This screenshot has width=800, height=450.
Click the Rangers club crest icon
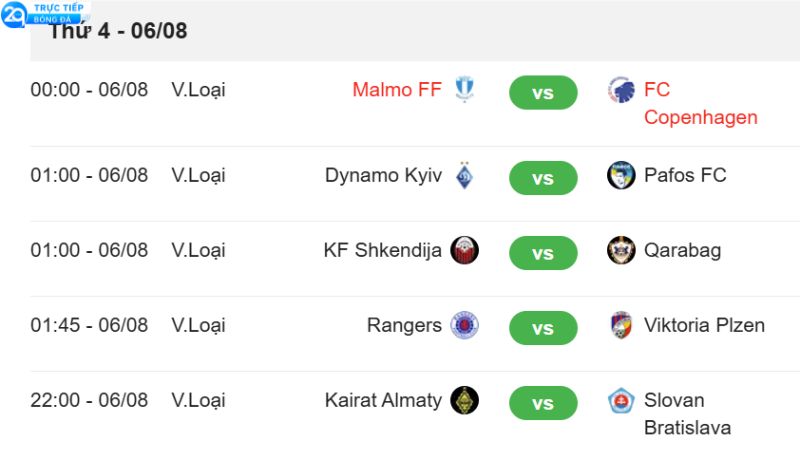[x=464, y=326]
